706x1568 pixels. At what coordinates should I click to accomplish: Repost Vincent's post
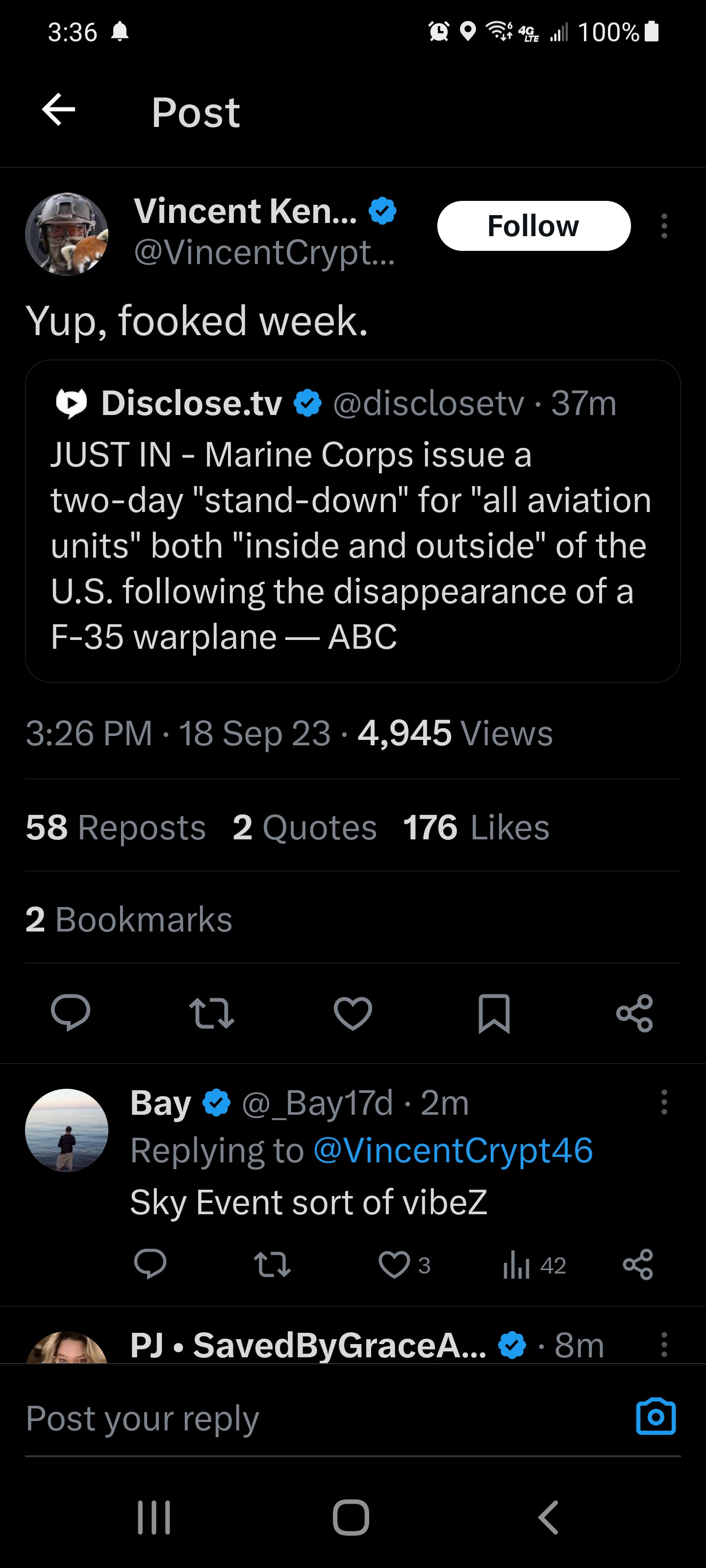click(x=211, y=1013)
